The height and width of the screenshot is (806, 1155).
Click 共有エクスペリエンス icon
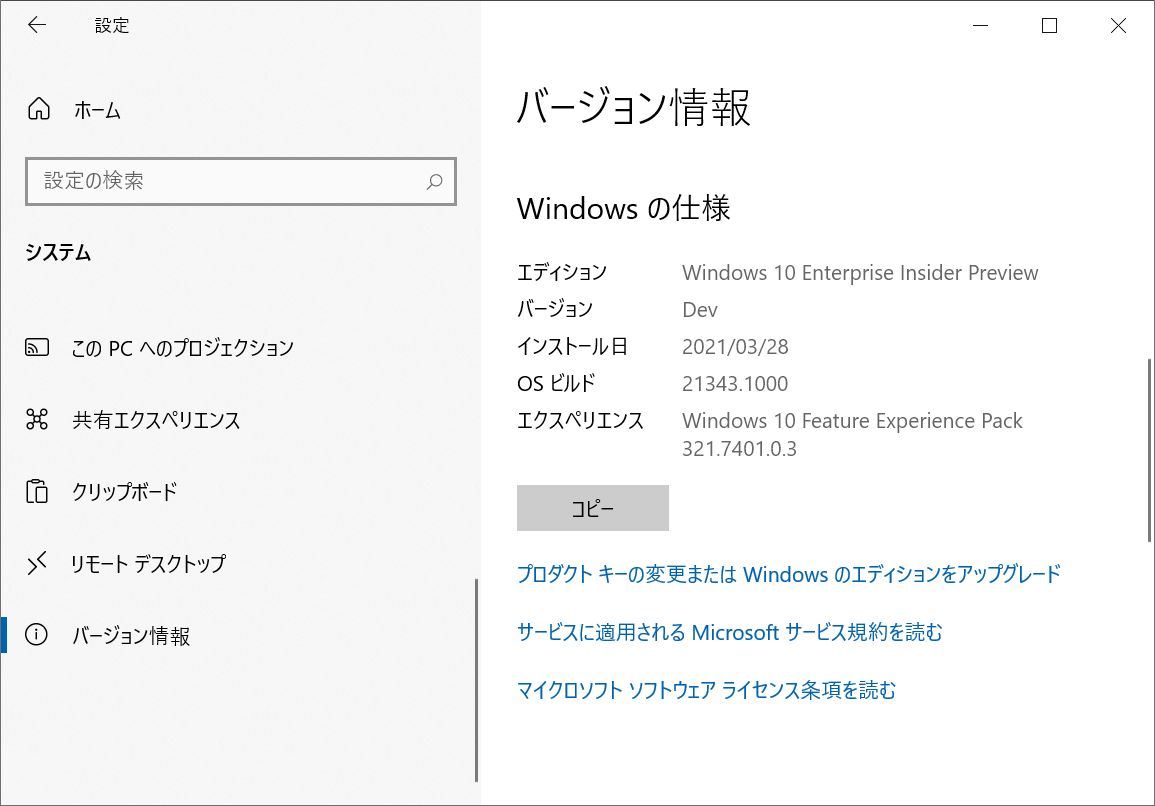[x=37, y=419]
